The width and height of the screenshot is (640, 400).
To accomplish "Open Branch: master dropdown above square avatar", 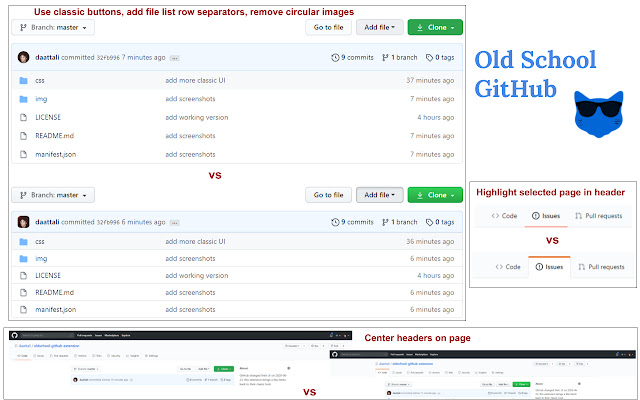I will (x=53, y=195).
